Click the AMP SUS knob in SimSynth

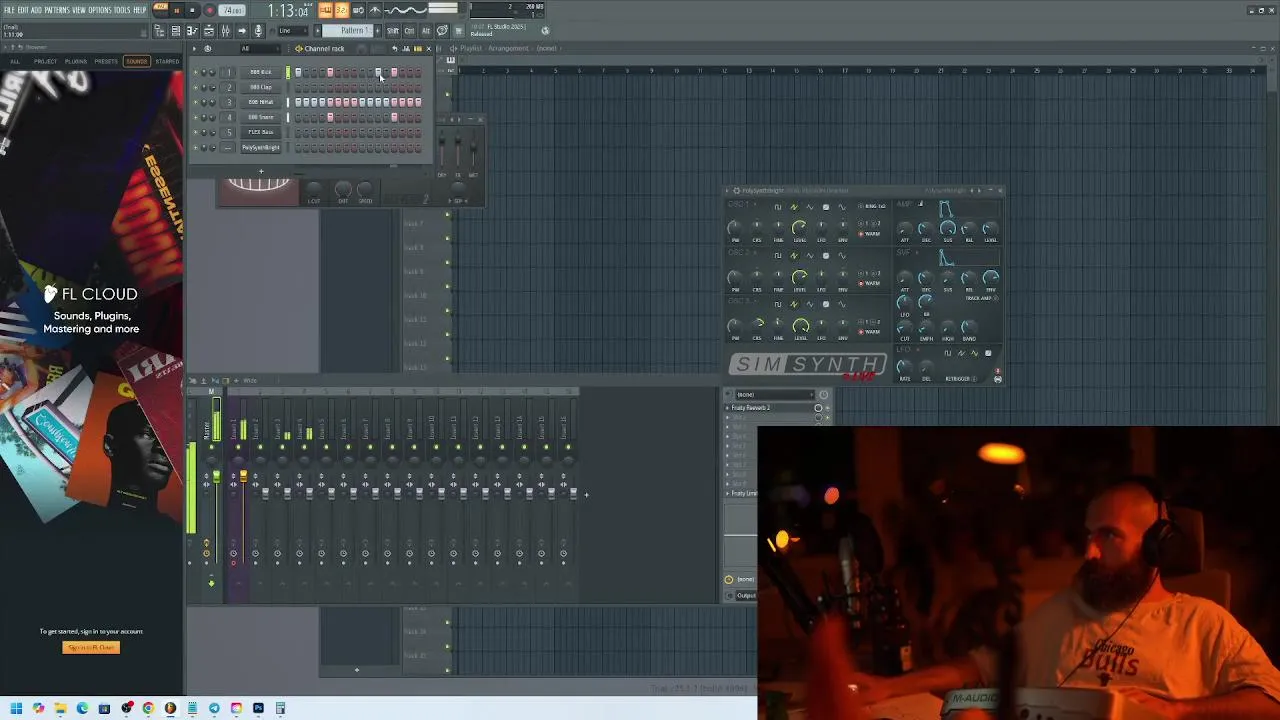click(948, 228)
